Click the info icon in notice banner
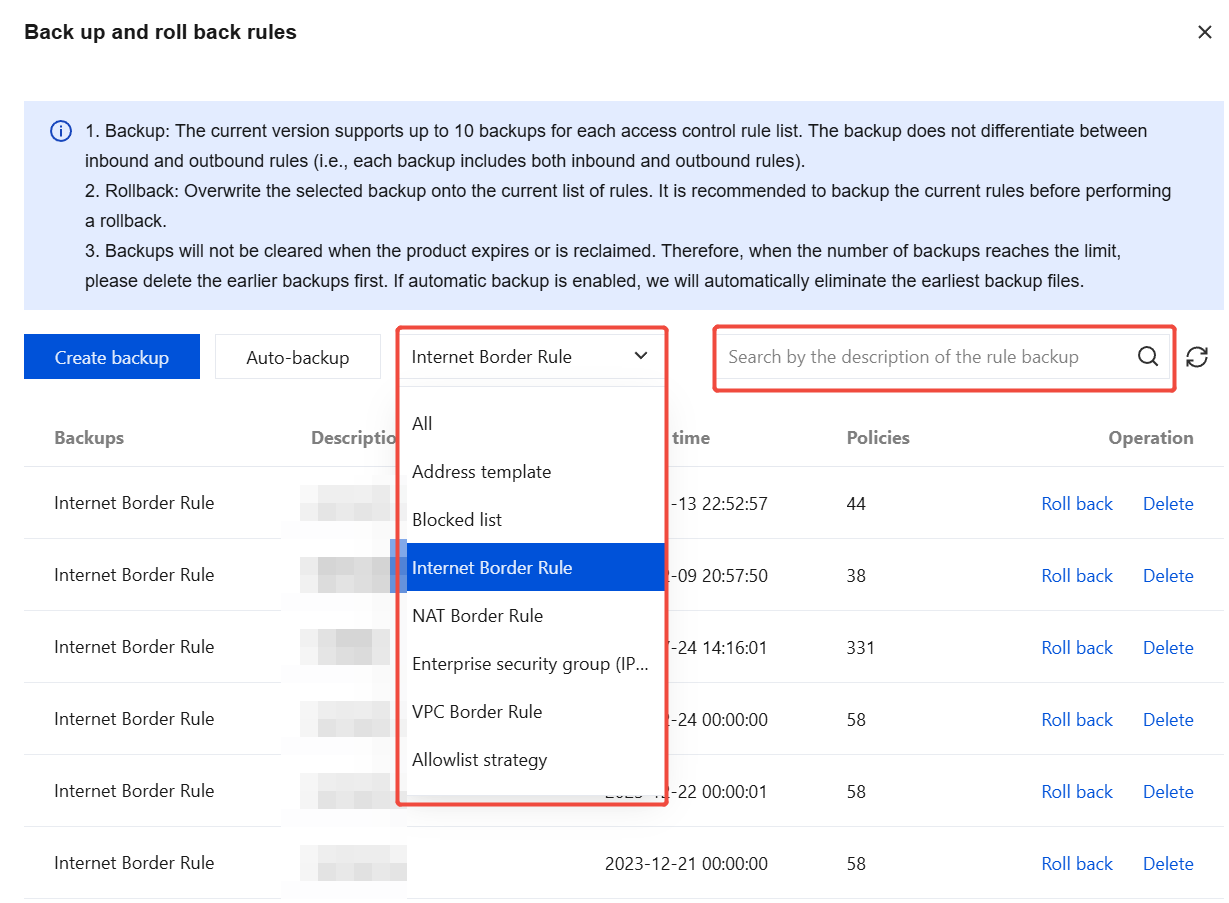The image size is (1229, 903). tap(61, 131)
